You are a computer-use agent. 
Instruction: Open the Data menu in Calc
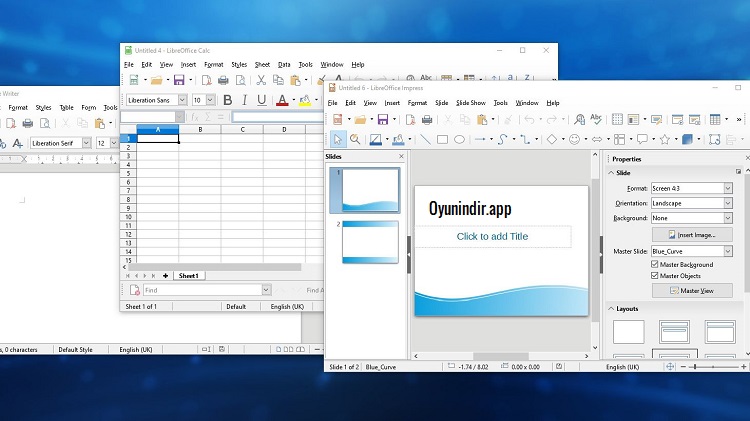[x=284, y=65]
